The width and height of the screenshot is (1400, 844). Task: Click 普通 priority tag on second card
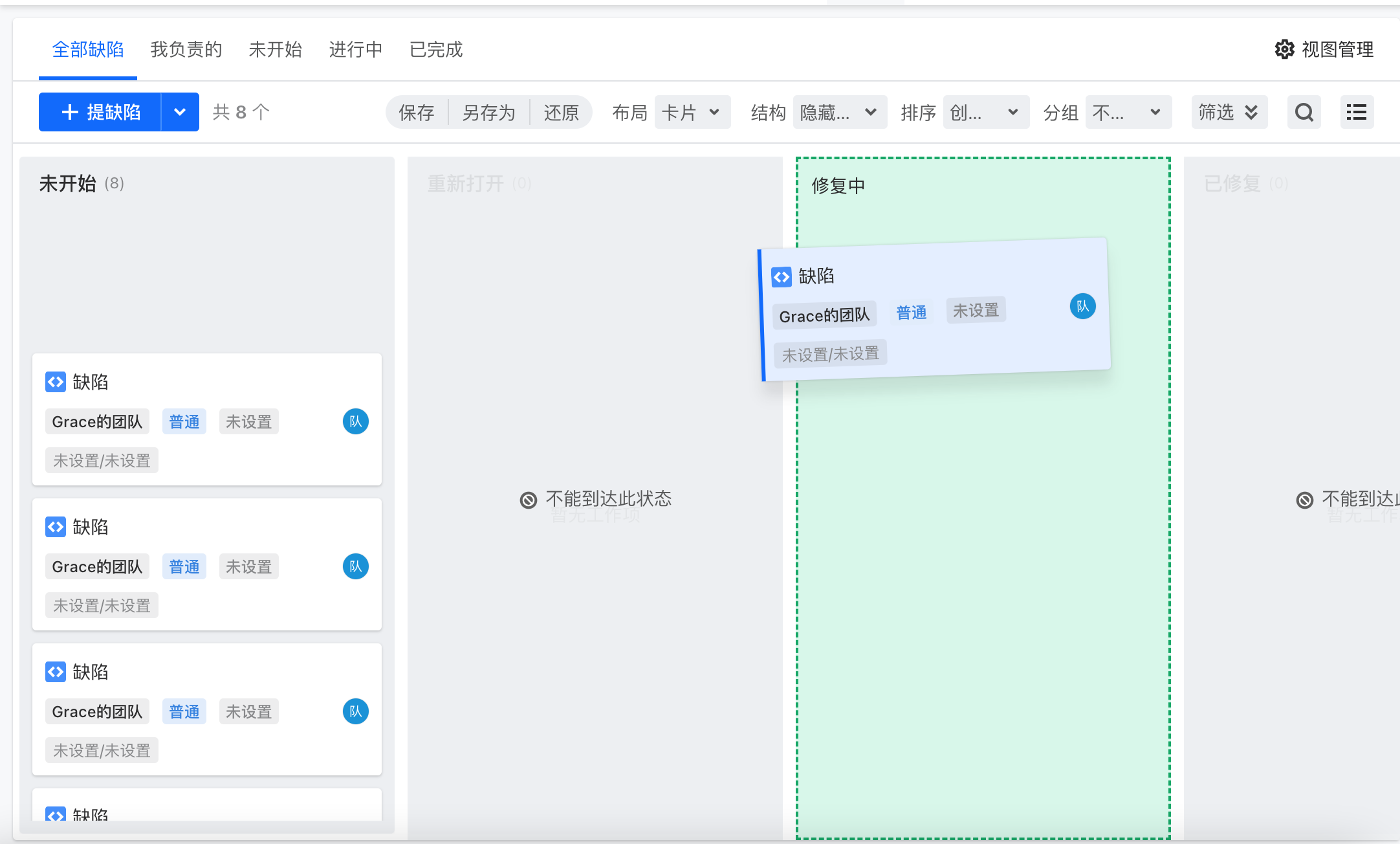[184, 567]
